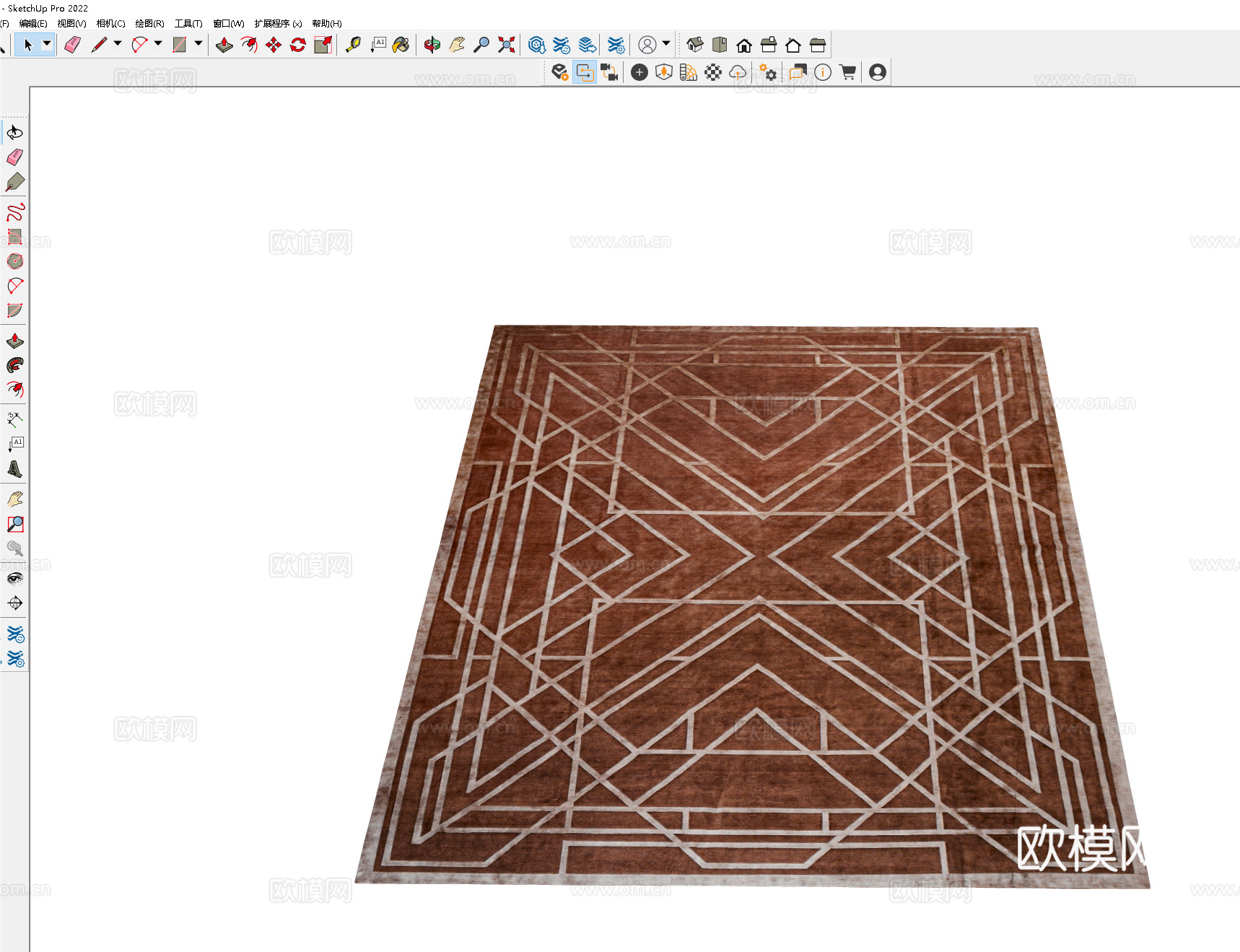
Task: Switch to Right view
Action: [x=769, y=45]
